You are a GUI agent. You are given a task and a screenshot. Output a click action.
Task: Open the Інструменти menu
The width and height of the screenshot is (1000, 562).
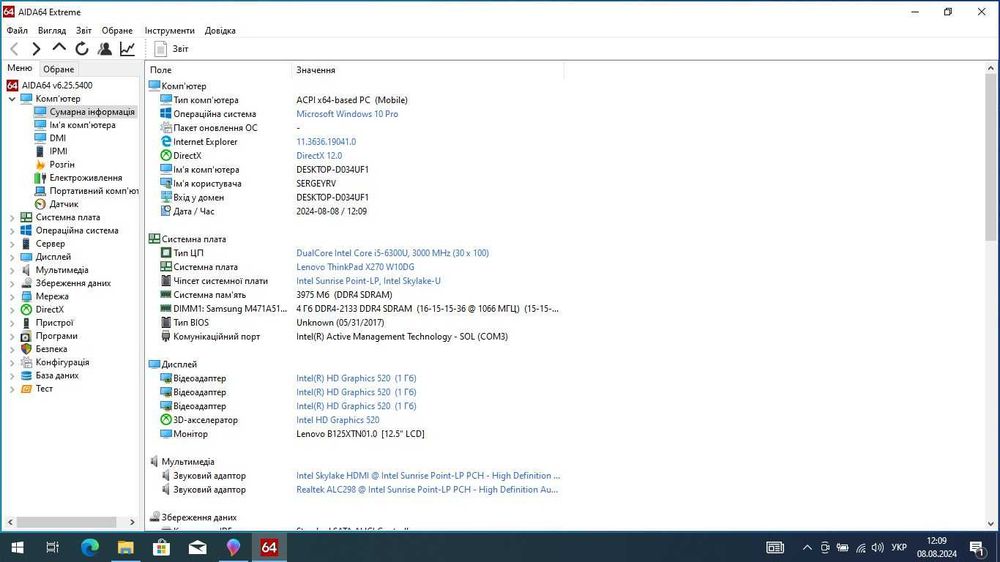170,30
